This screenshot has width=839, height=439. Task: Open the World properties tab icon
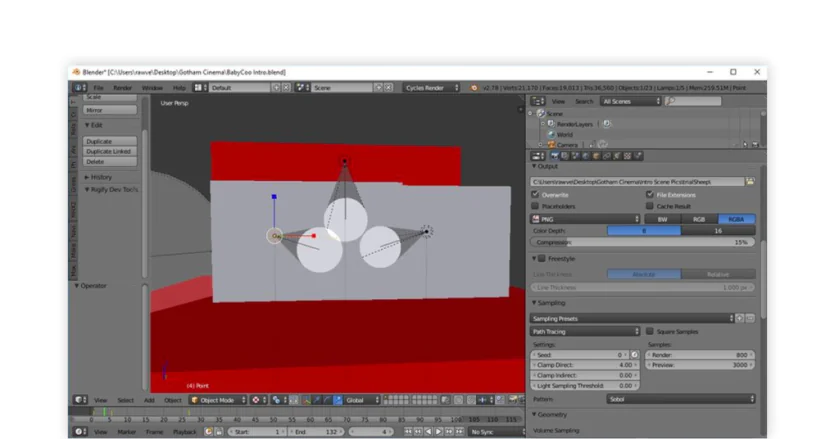[585, 156]
